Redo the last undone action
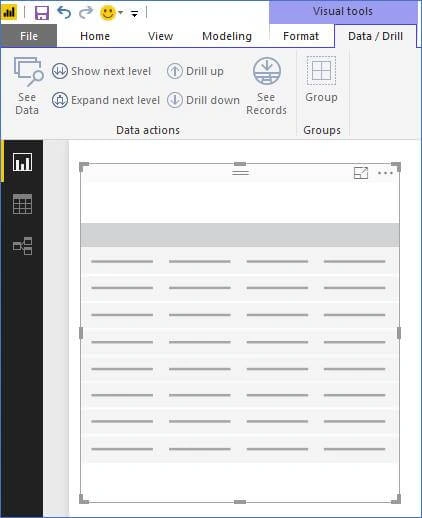 pos(86,13)
